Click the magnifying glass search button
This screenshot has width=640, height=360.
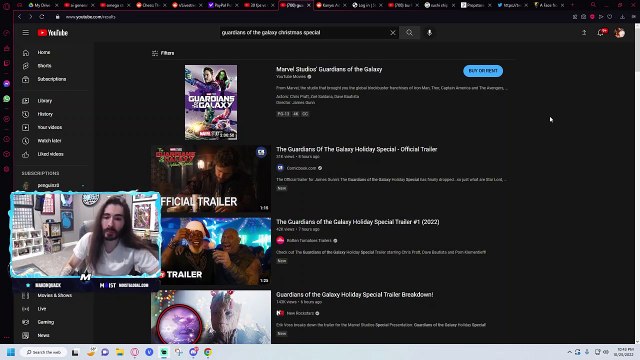409,33
